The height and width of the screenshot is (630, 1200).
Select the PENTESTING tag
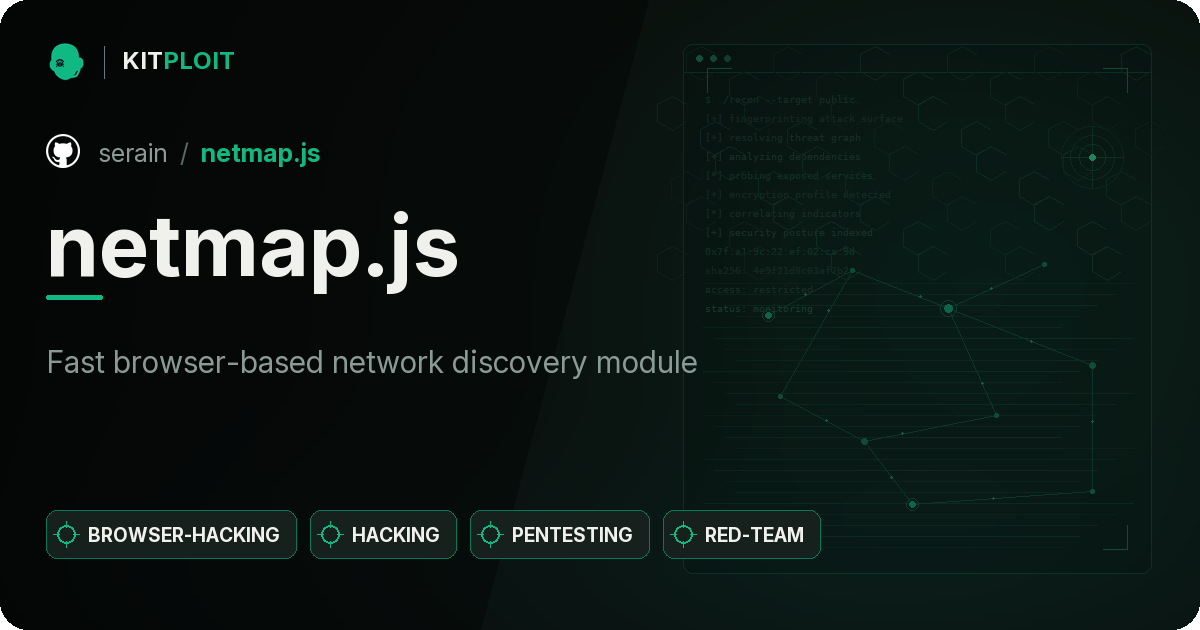point(560,535)
